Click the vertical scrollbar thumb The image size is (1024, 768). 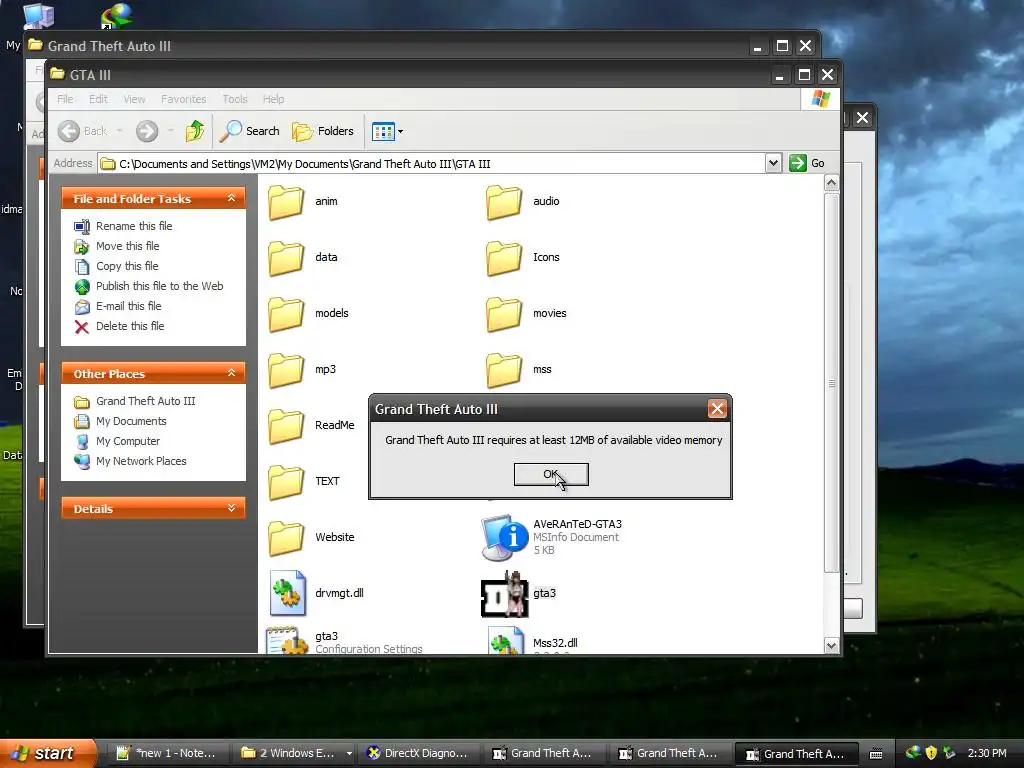[x=831, y=383]
